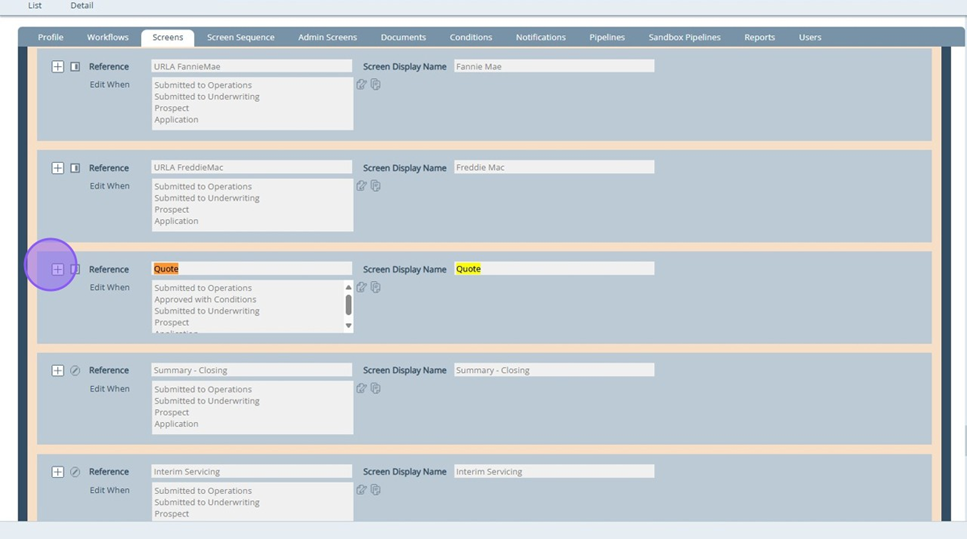
Task: Click the copy icon in the URLA FreddieMac row
Action: 376,186
